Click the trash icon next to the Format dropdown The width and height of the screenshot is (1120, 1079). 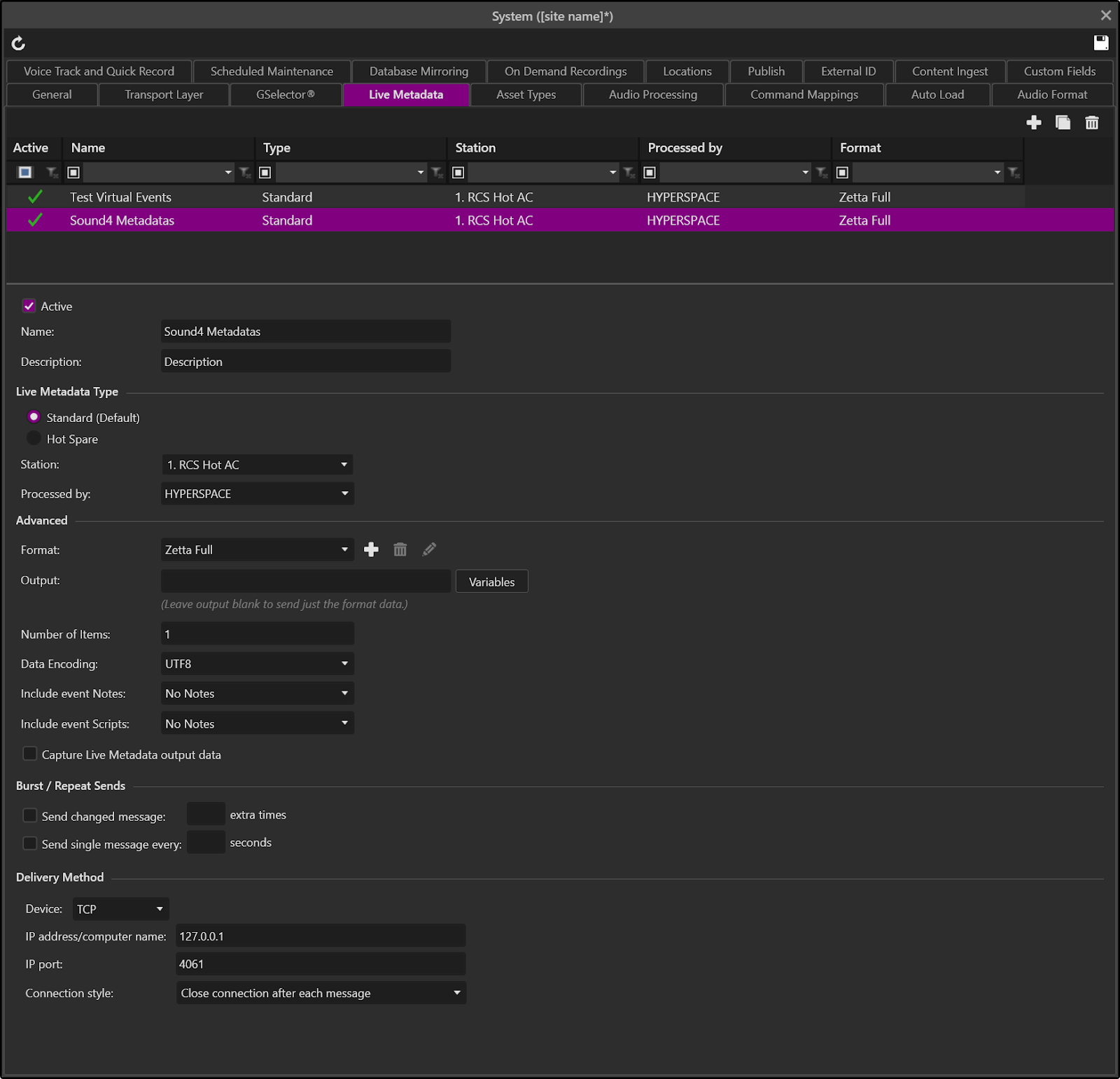[400, 550]
